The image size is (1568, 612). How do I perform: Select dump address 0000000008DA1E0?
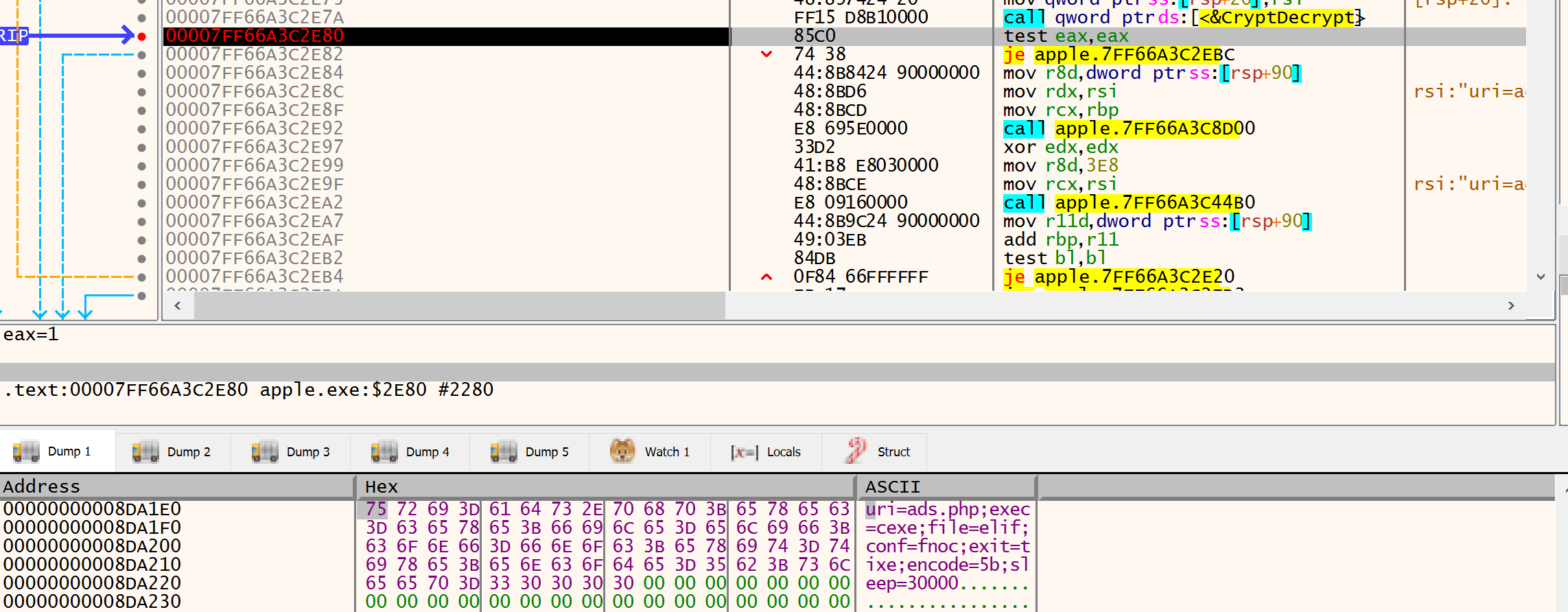point(92,509)
